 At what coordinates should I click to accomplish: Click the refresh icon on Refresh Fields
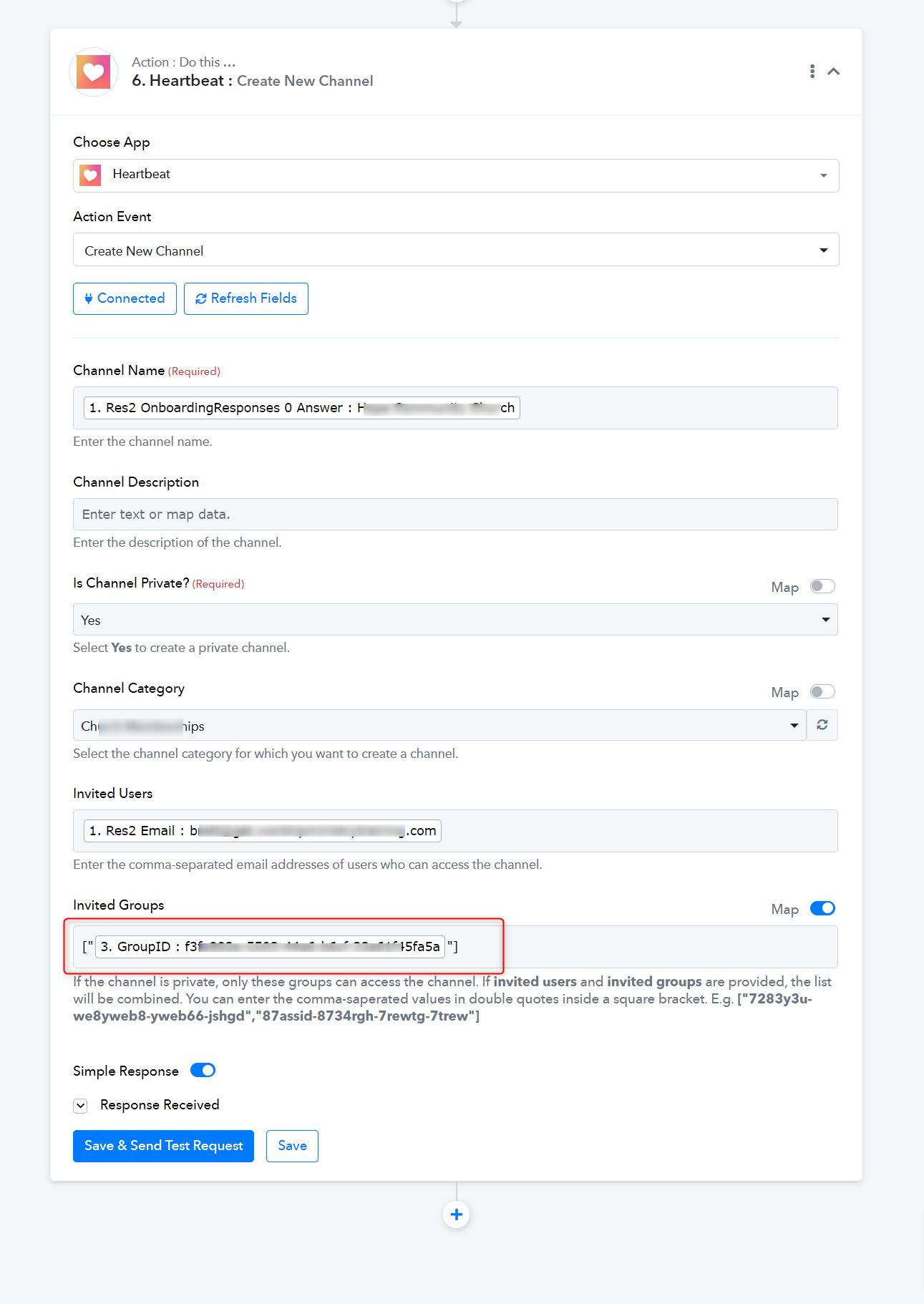201,298
